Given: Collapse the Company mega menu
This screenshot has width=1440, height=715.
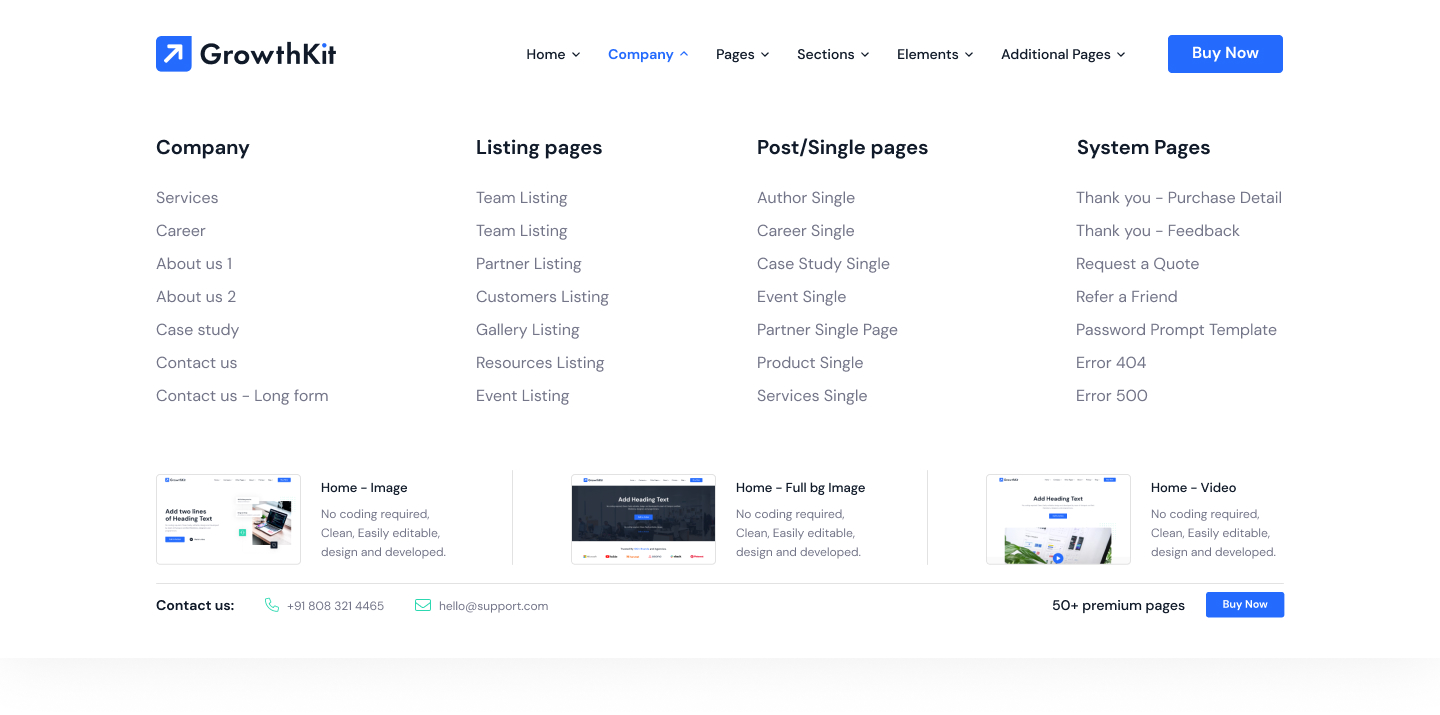Looking at the screenshot, I should [648, 54].
